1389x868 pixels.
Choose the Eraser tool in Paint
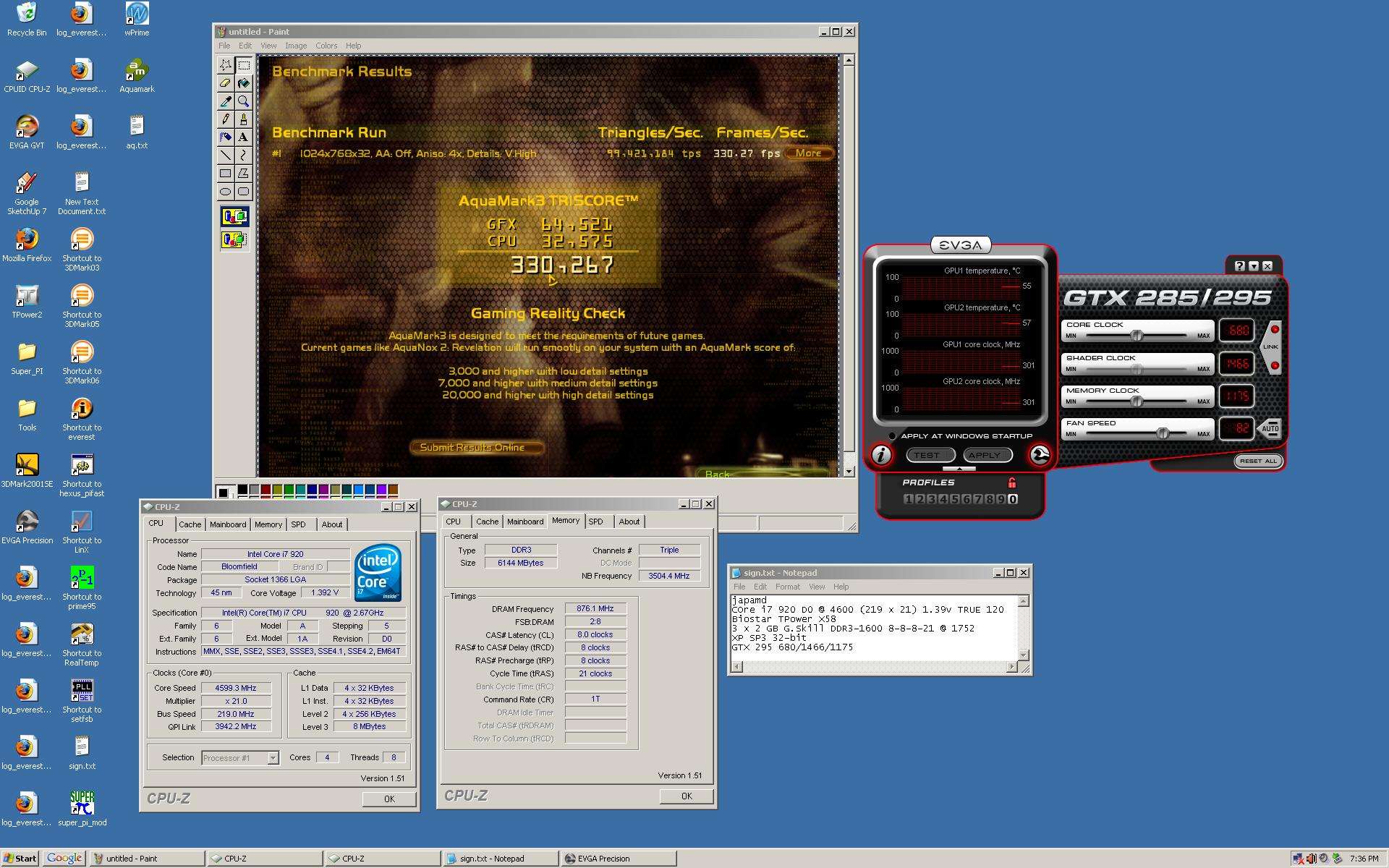[226, 83]
